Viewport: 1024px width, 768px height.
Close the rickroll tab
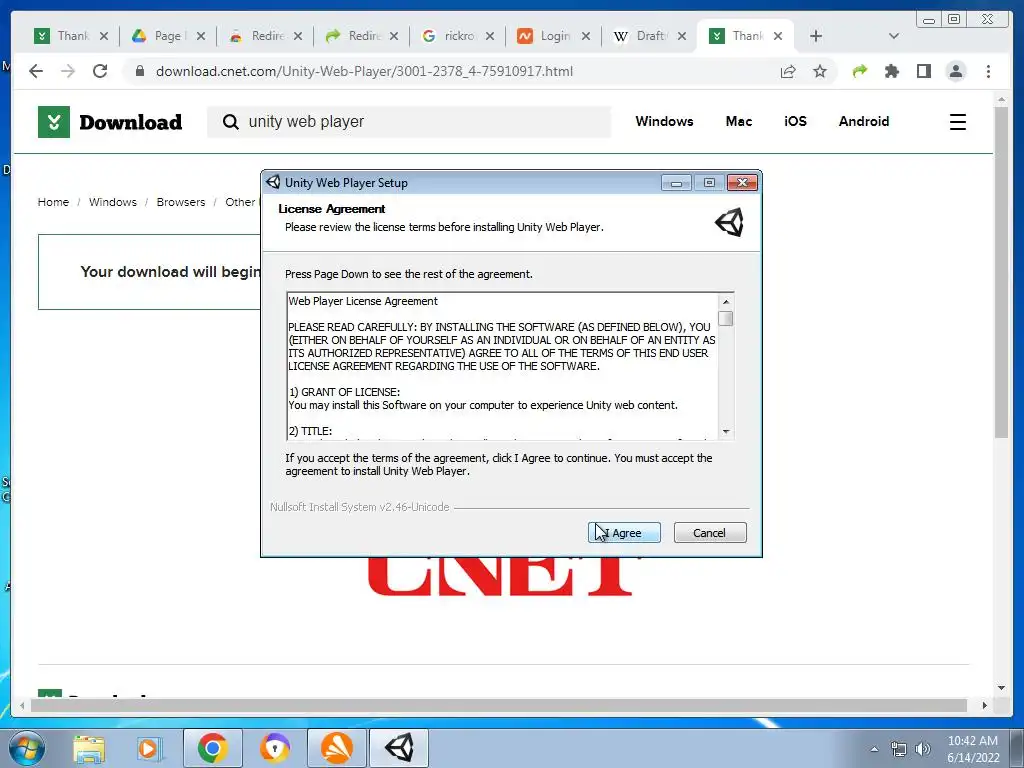(490, 37)
